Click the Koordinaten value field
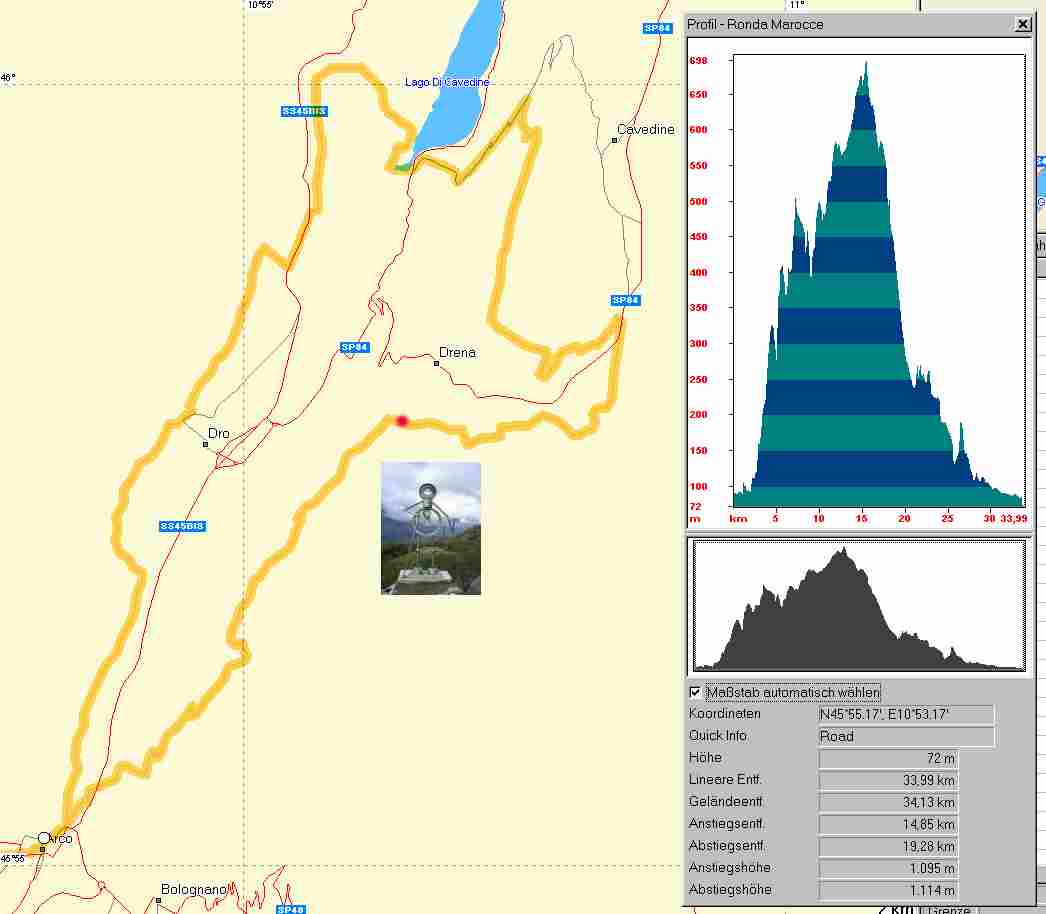 pos(906,714)
